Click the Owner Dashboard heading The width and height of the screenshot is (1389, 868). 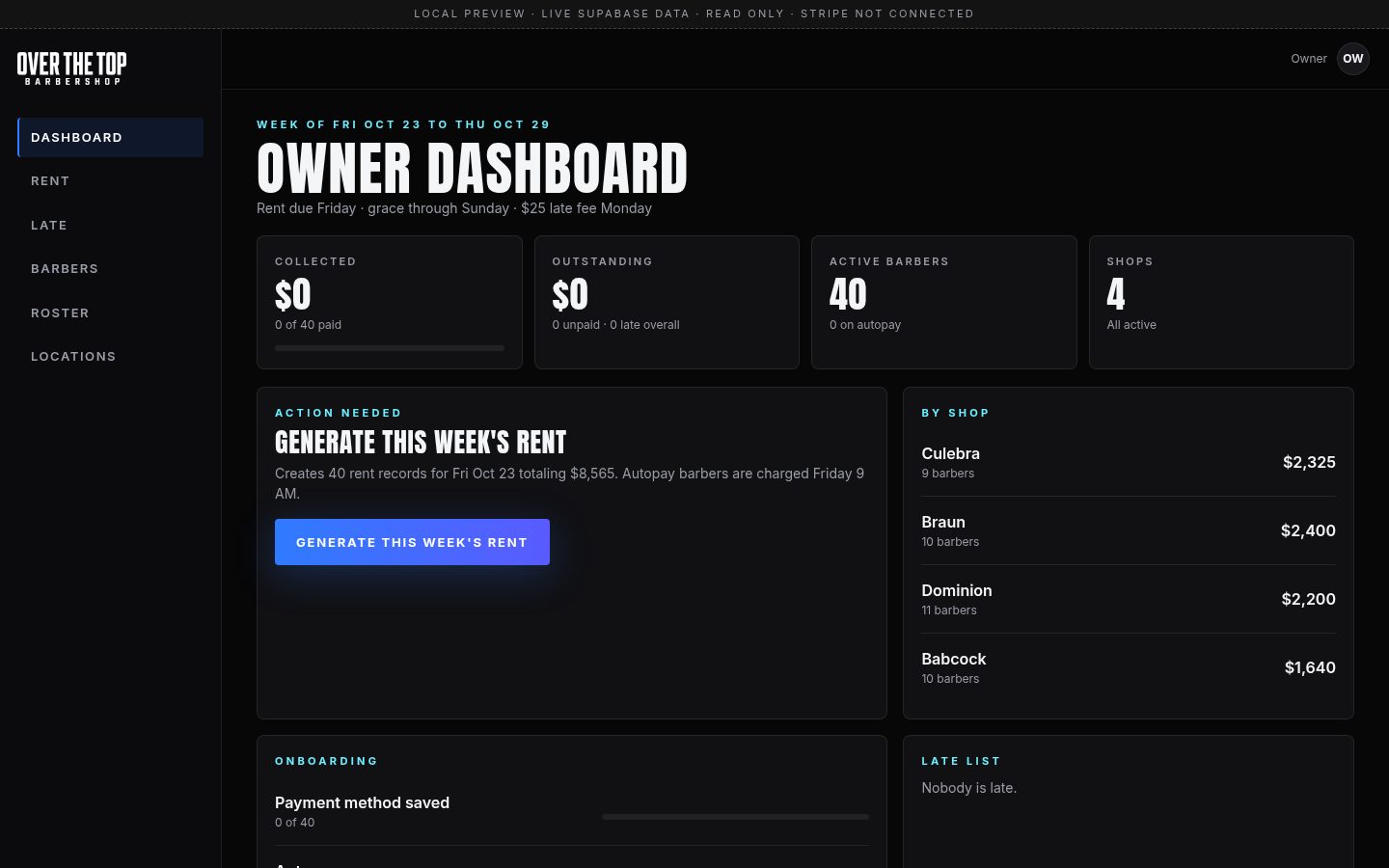click(473, 169)
